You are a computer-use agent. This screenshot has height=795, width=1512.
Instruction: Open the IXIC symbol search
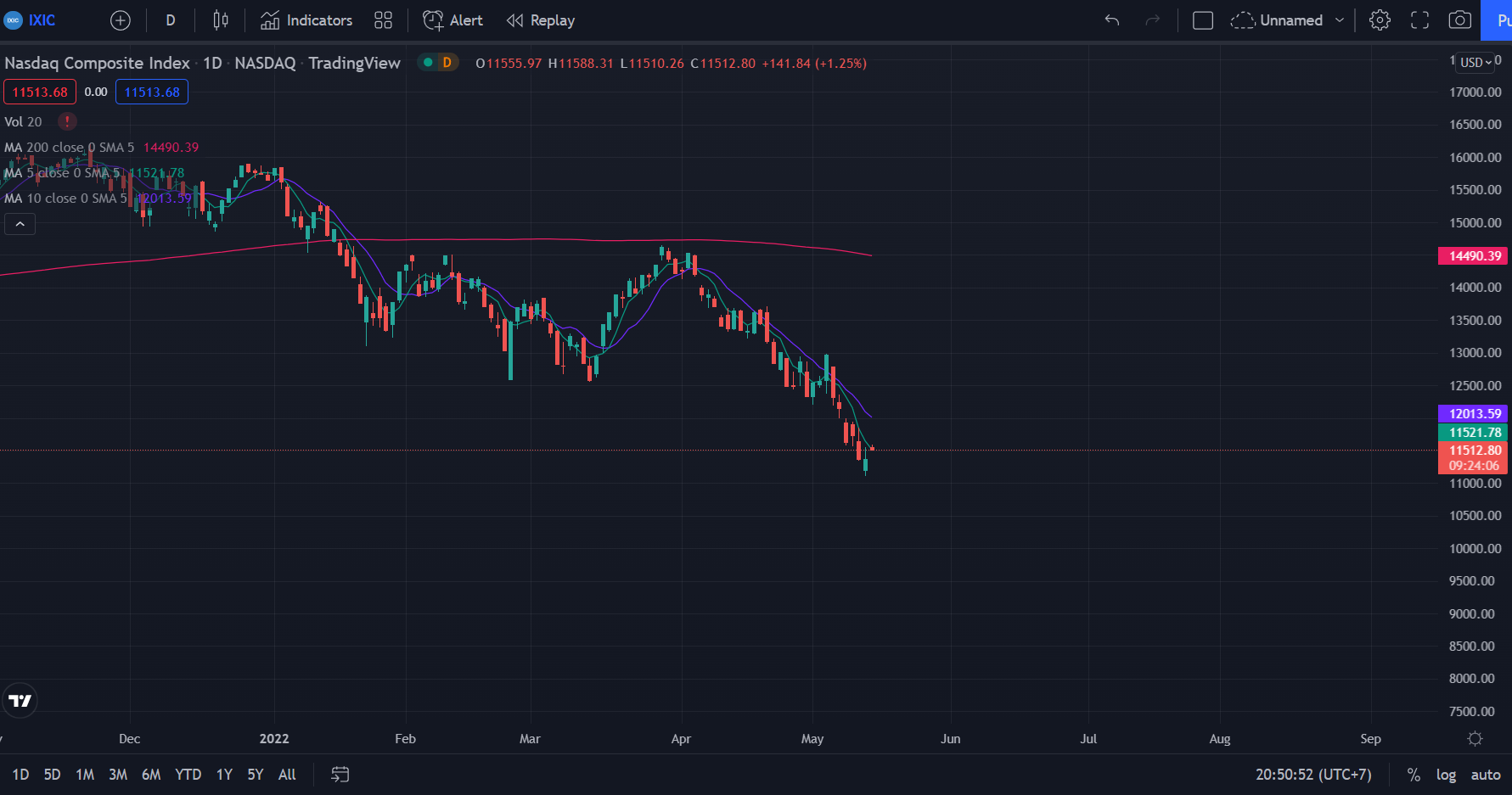tap(31, 20)
